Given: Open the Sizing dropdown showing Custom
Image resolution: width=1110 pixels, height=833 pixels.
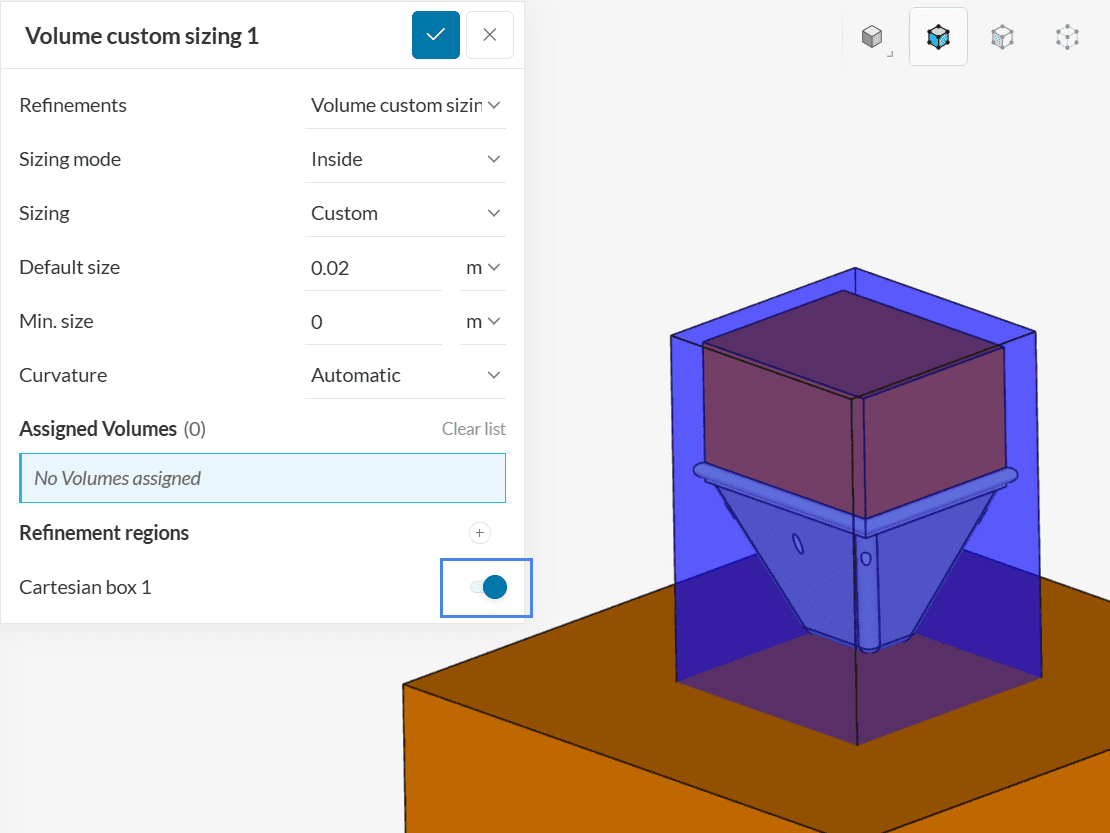Looking at the screenshot, I should pyautogui.click(x=405, y=213).
